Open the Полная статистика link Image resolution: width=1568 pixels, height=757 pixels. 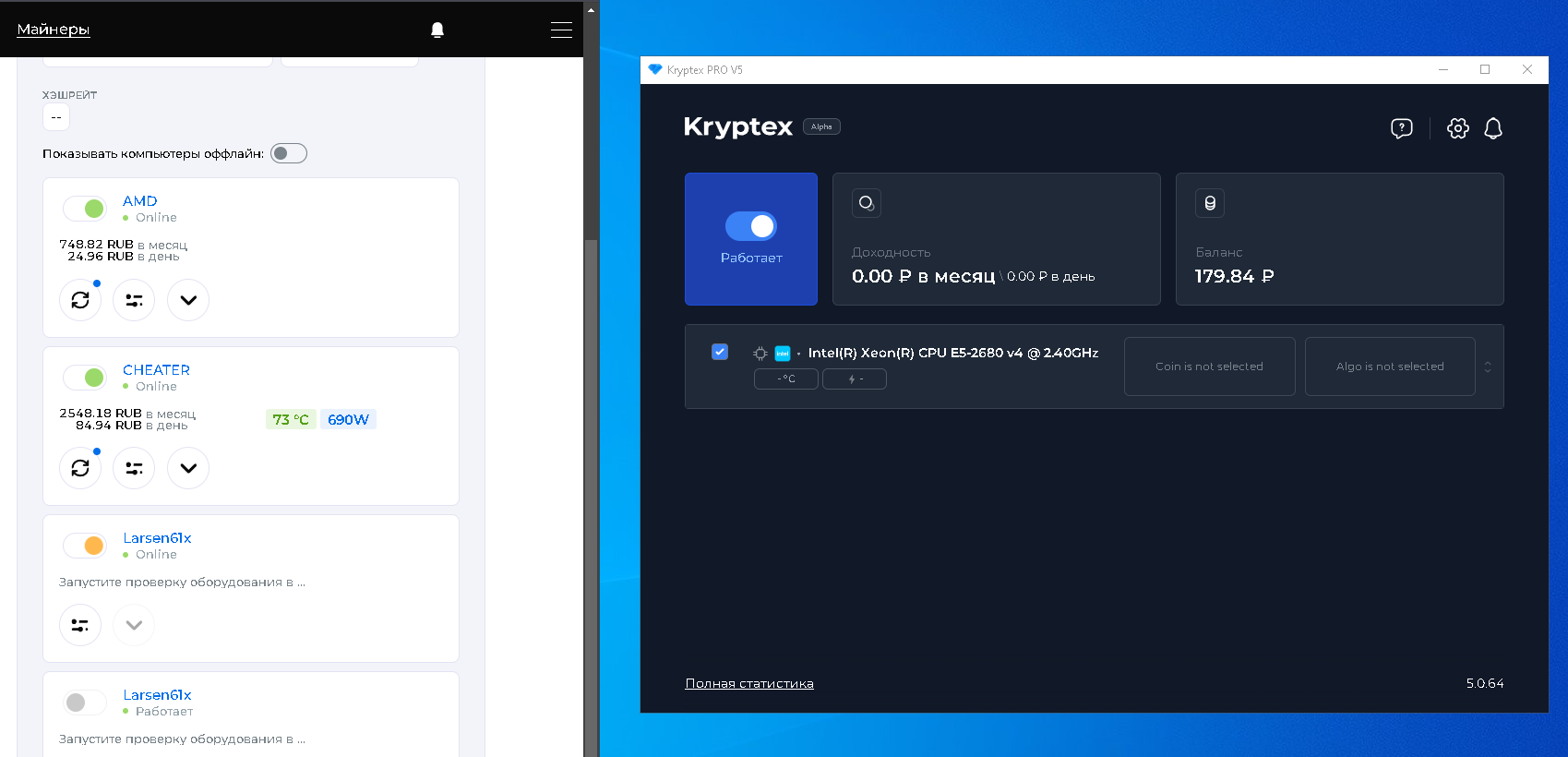click(x=749, y=684)
